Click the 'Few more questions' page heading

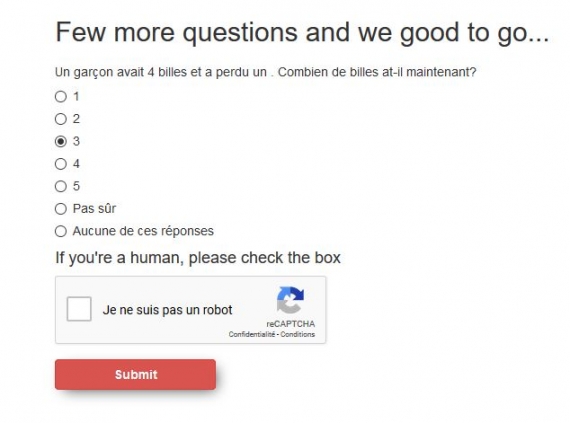tap(302, 33)
